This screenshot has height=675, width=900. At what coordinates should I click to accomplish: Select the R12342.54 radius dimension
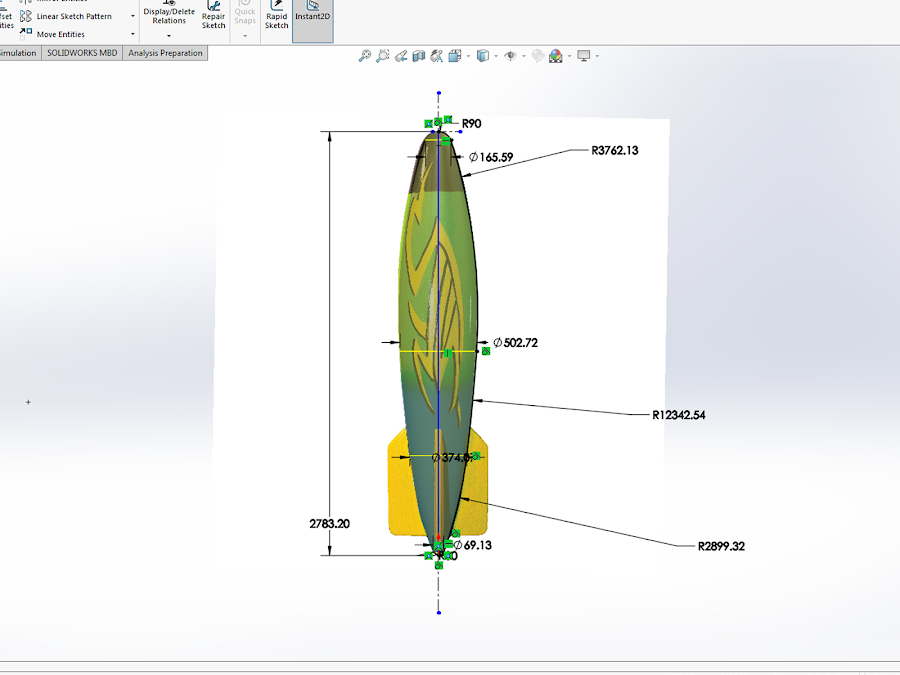[x=678, y=415]
